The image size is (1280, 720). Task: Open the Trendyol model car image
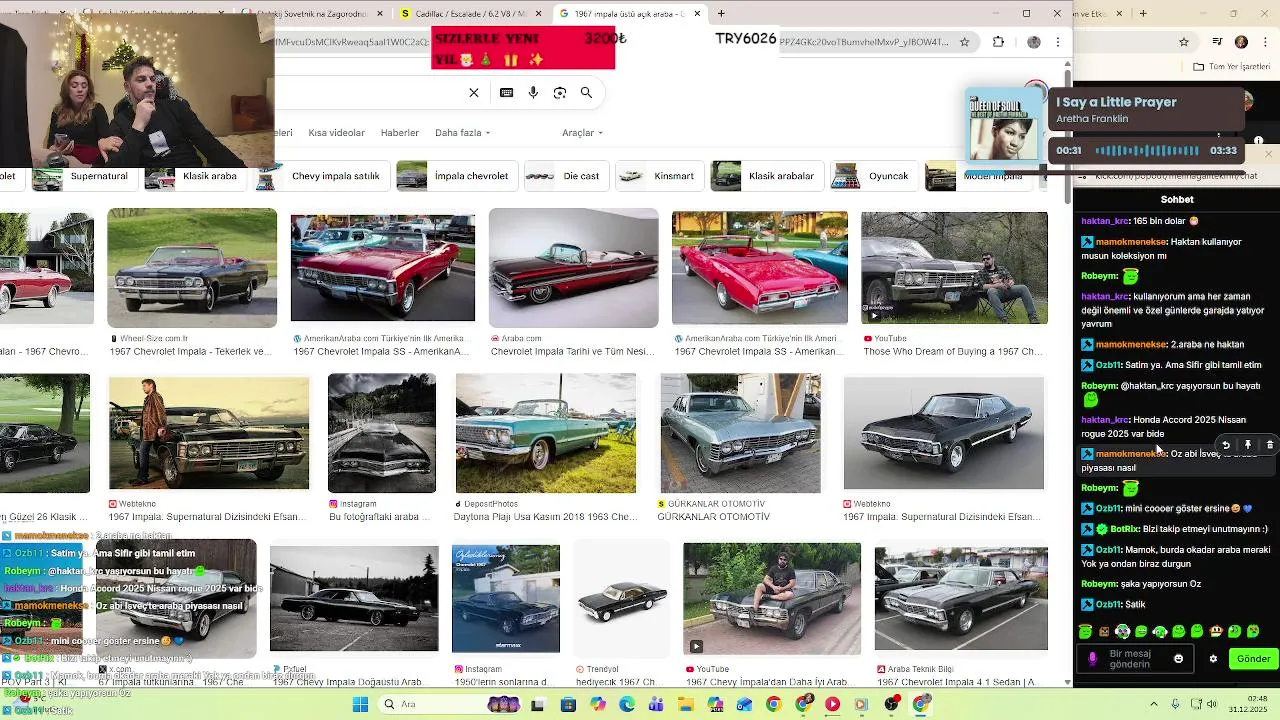[621, 599]
